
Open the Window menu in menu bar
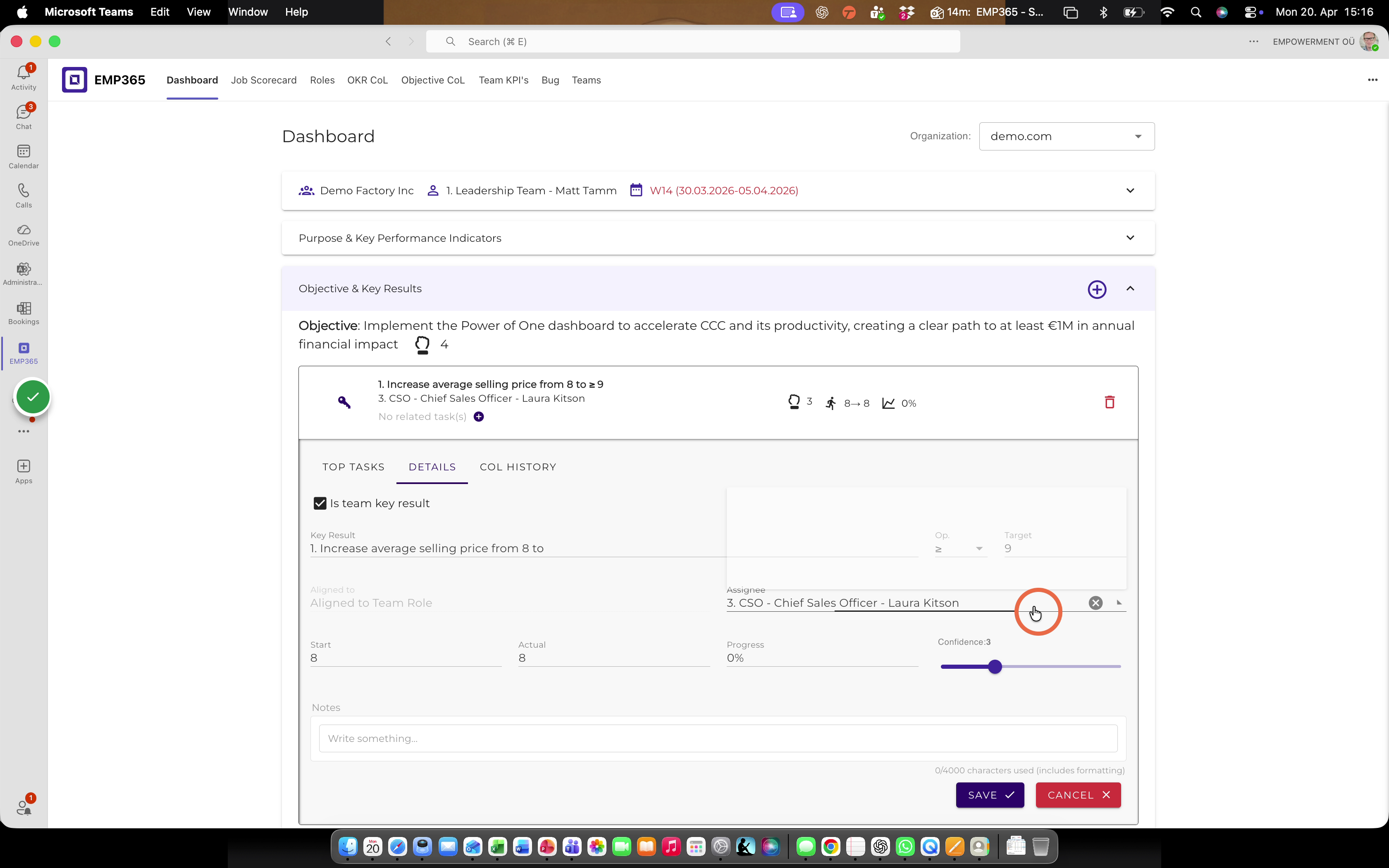tap(247, 12)
